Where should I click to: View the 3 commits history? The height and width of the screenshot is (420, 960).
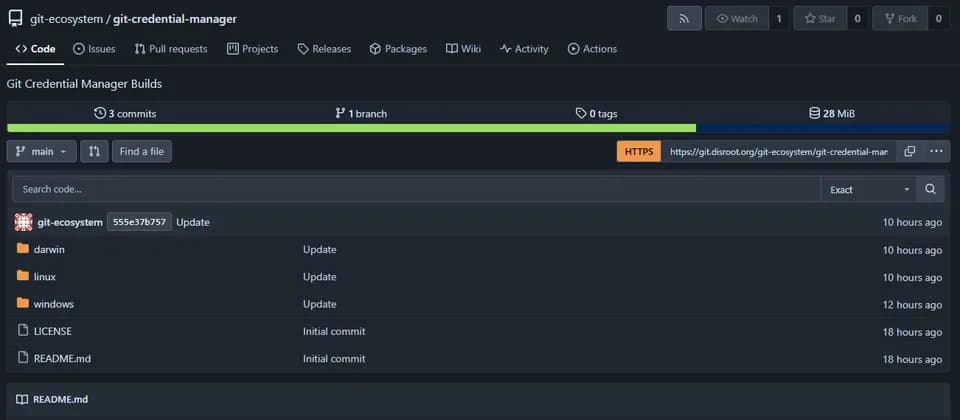(x=125, y=113)
